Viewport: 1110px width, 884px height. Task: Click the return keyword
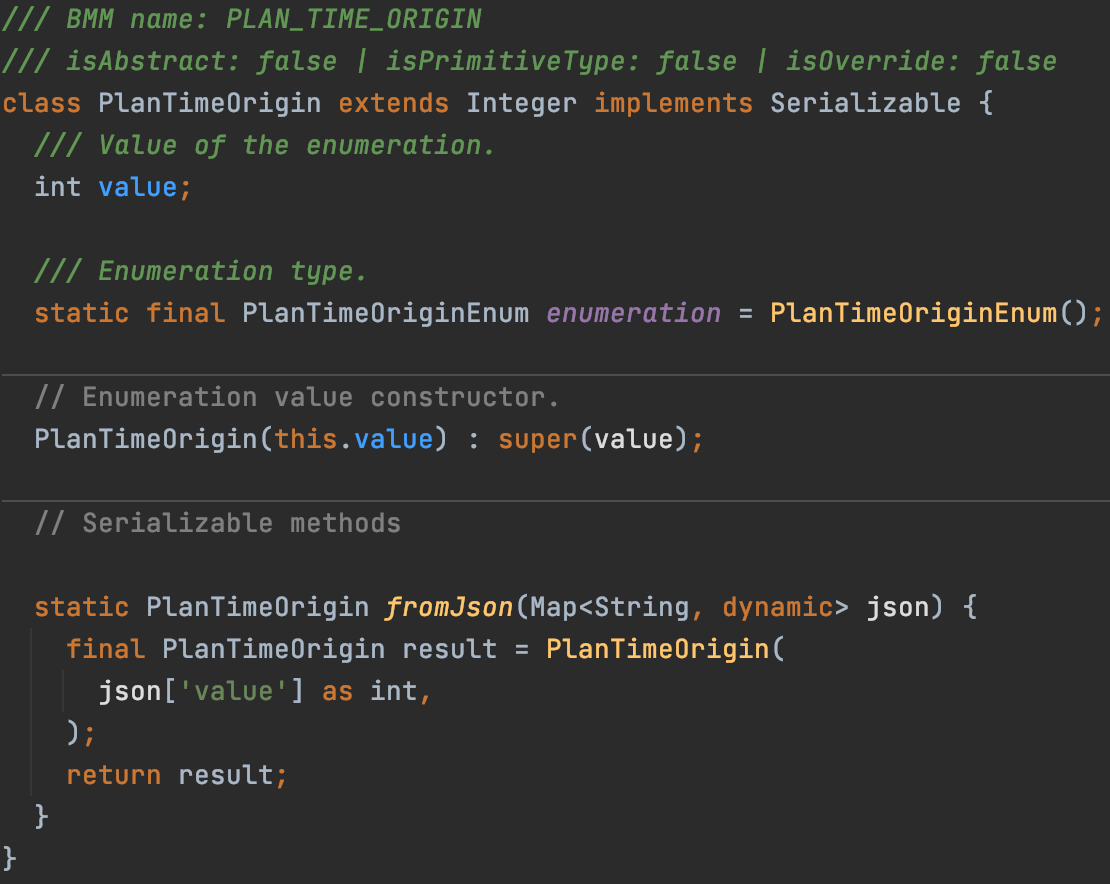(113, 775)
